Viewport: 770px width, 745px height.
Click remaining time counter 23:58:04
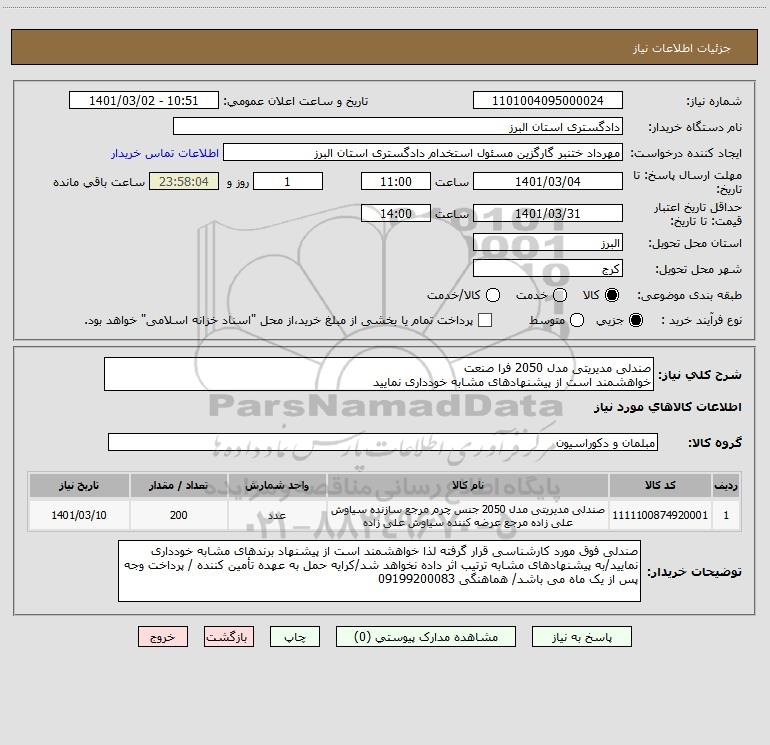(184, 181)
